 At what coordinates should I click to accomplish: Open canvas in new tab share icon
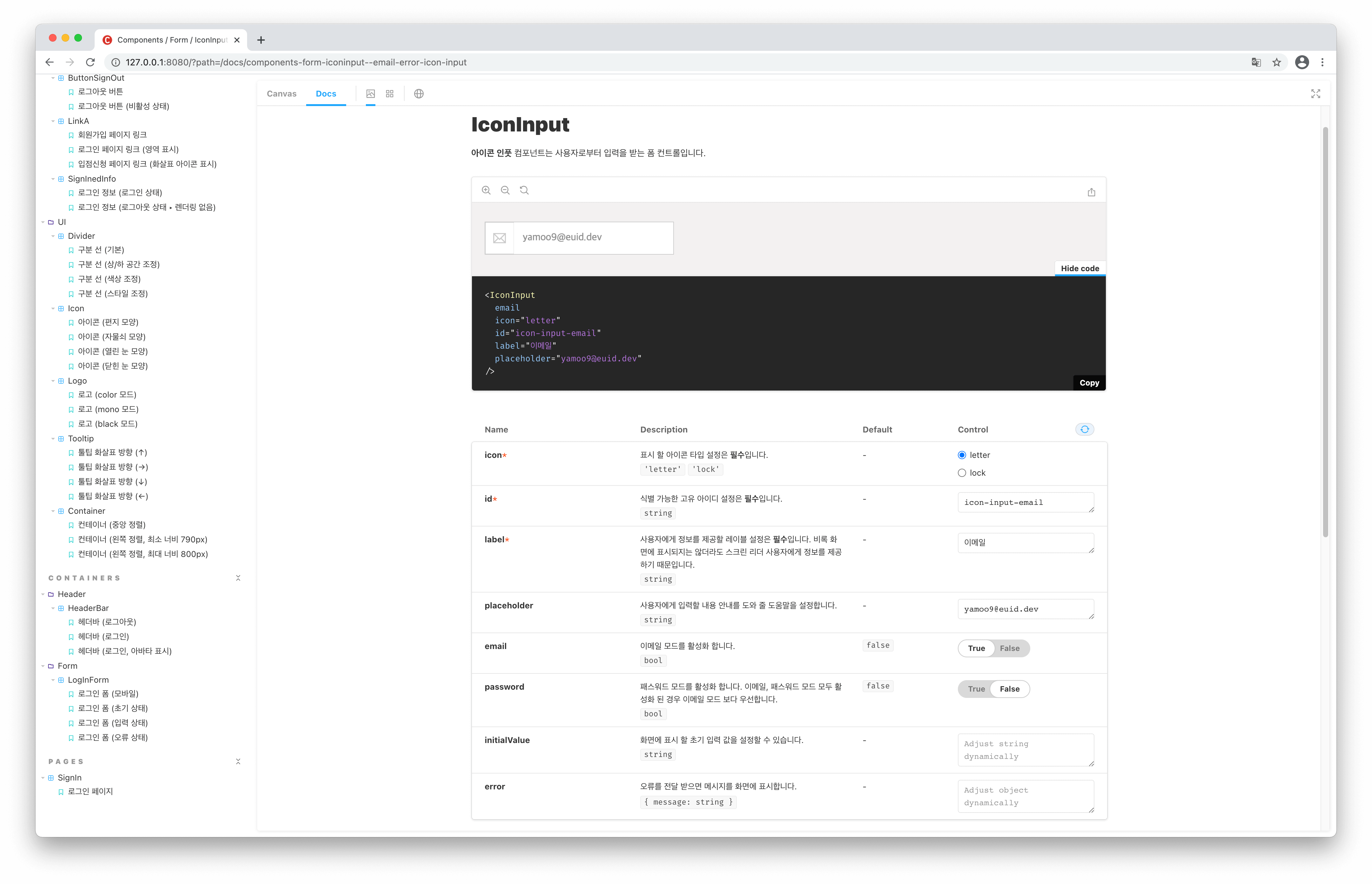click(x=1091, y=192)
